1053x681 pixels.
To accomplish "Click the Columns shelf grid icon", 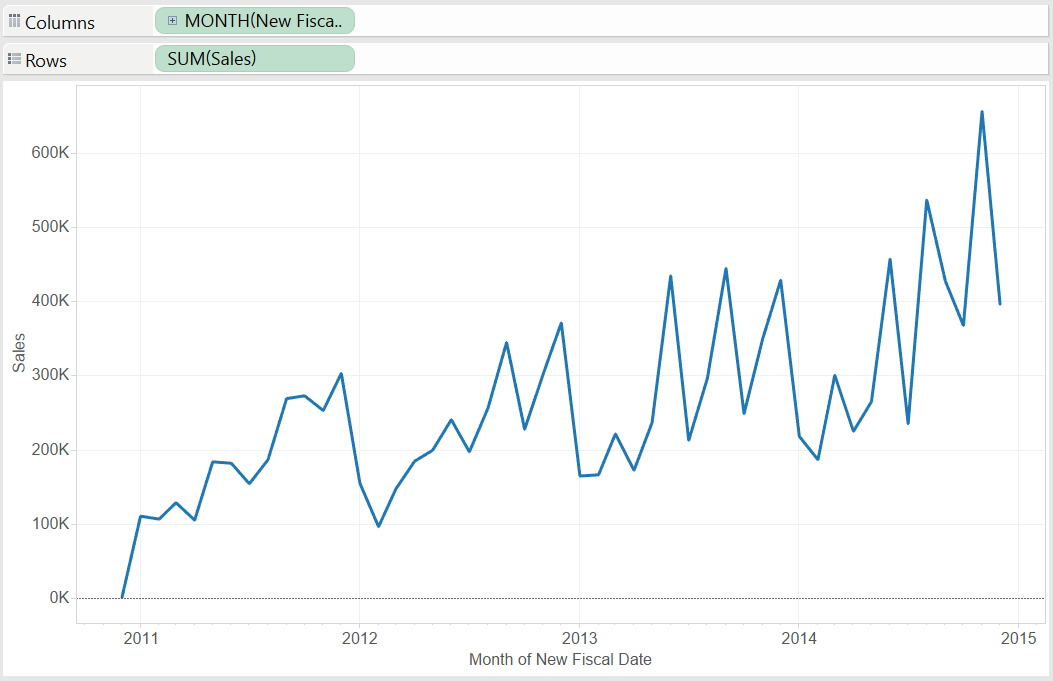I will (16, 20).
